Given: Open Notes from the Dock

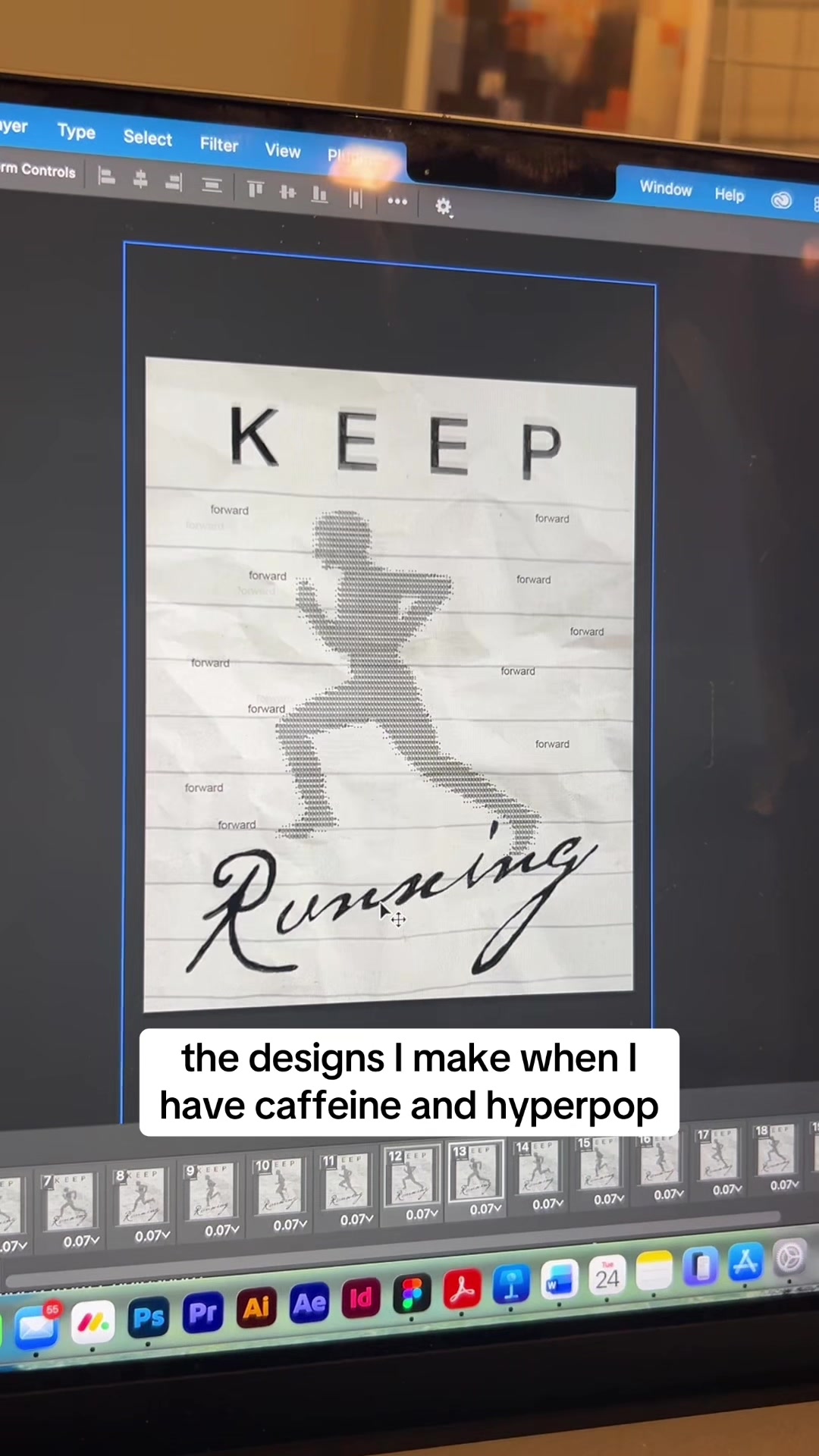Looking at the screenshot, I should 654,1271.
